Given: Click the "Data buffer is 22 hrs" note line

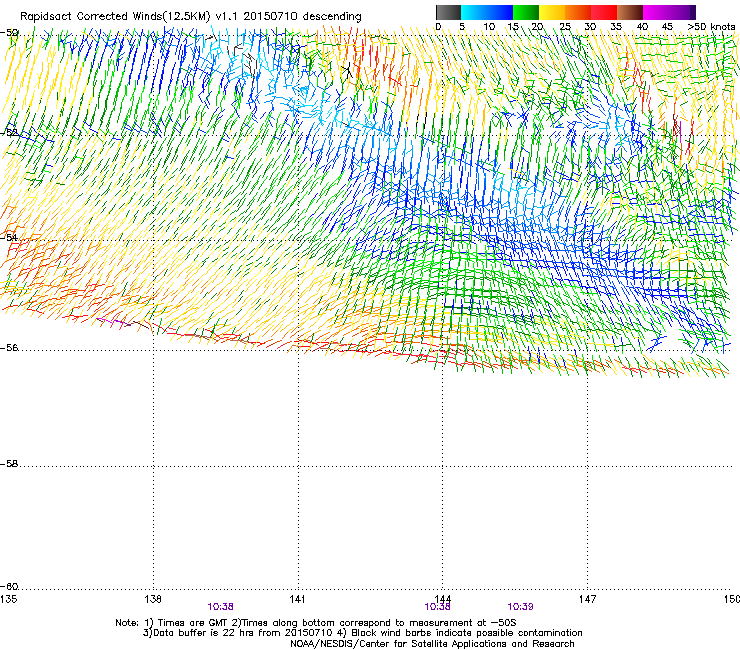Looking at the screenshot, I should 362,633.
